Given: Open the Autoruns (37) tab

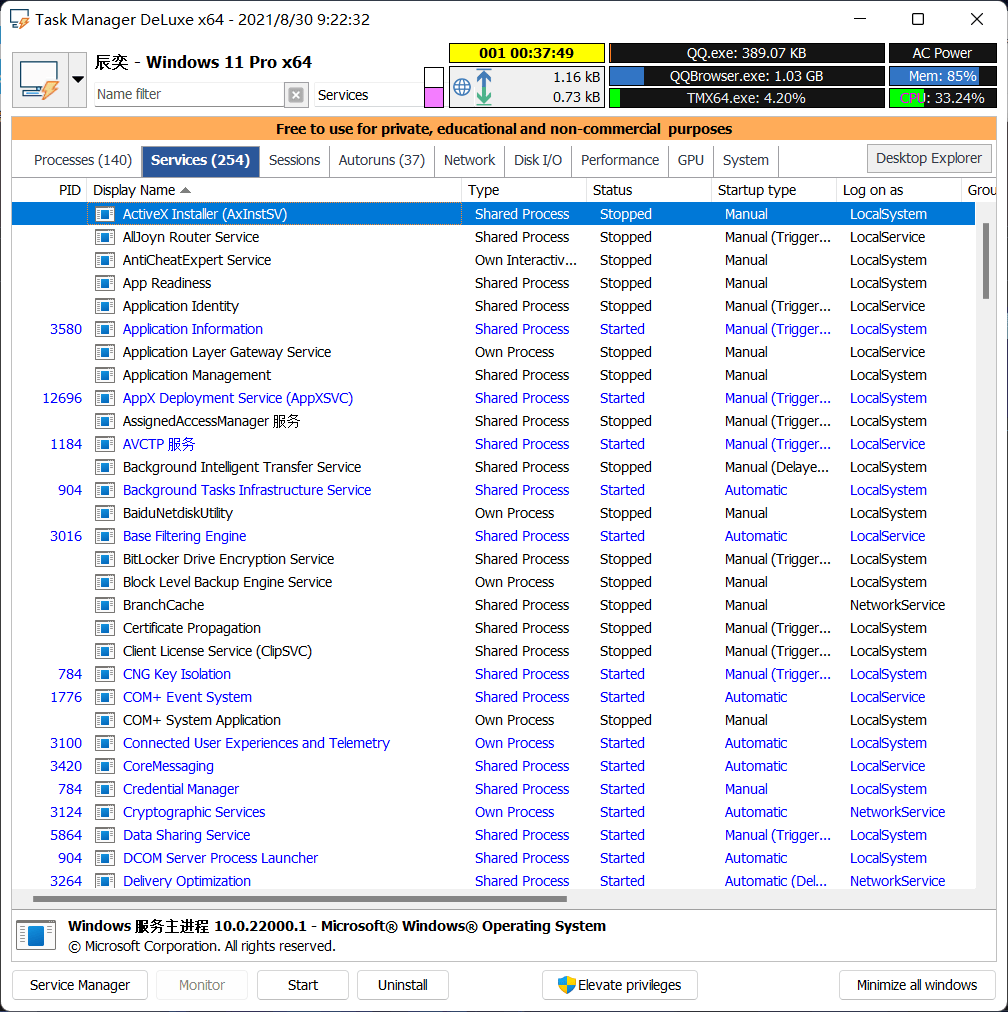Looking at the screenshot, I should (381, 159).
